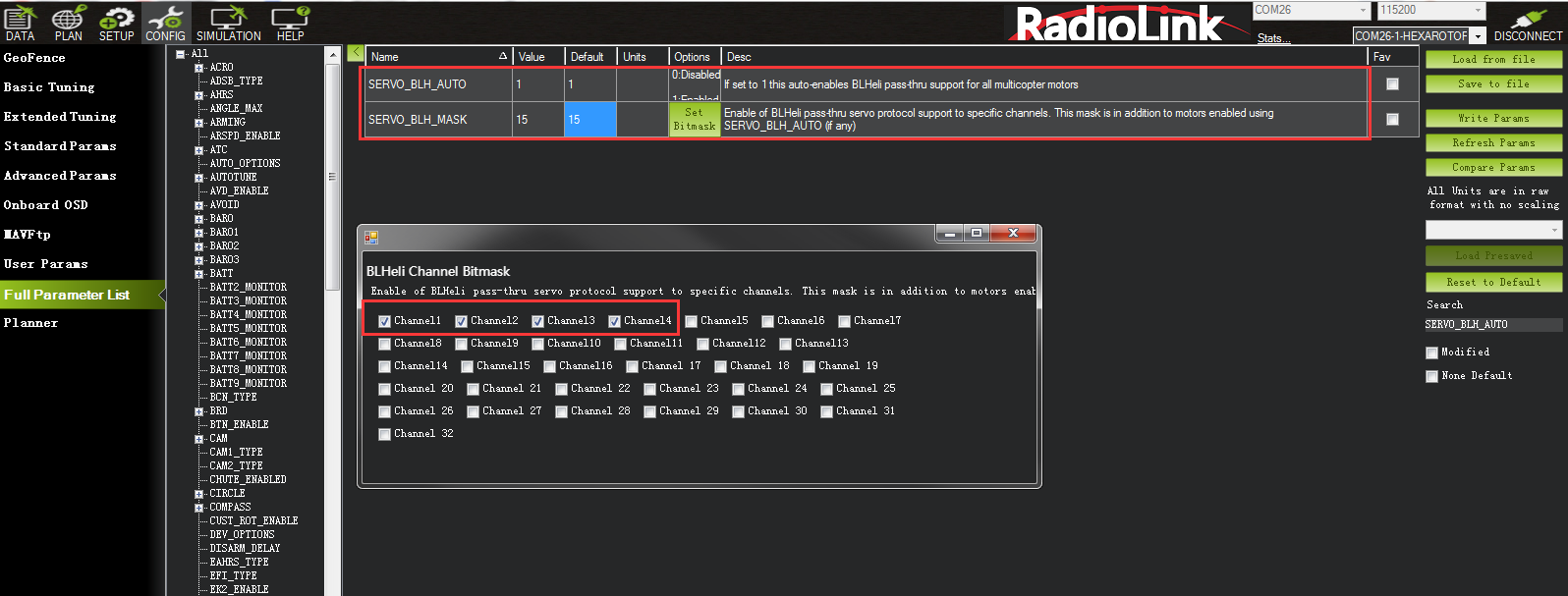Tick the Modified filter checkbox
This screenshot has height=596, width=1568.
1431,352
